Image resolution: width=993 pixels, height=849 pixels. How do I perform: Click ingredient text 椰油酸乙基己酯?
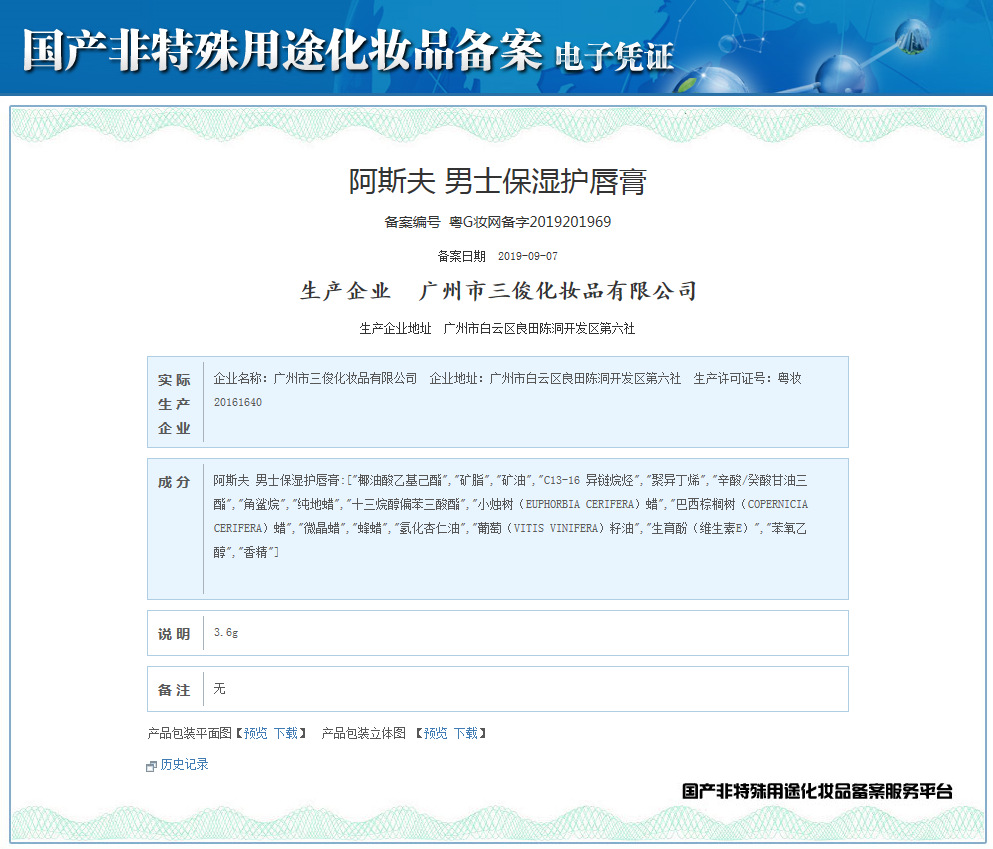pos(400,481)
